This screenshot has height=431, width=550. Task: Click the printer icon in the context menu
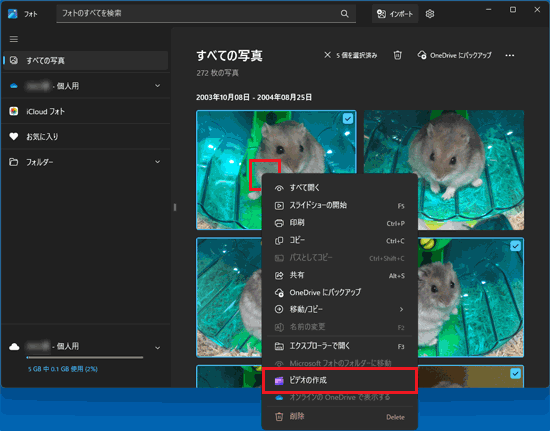pyautogui.click(x=279, y=223)
